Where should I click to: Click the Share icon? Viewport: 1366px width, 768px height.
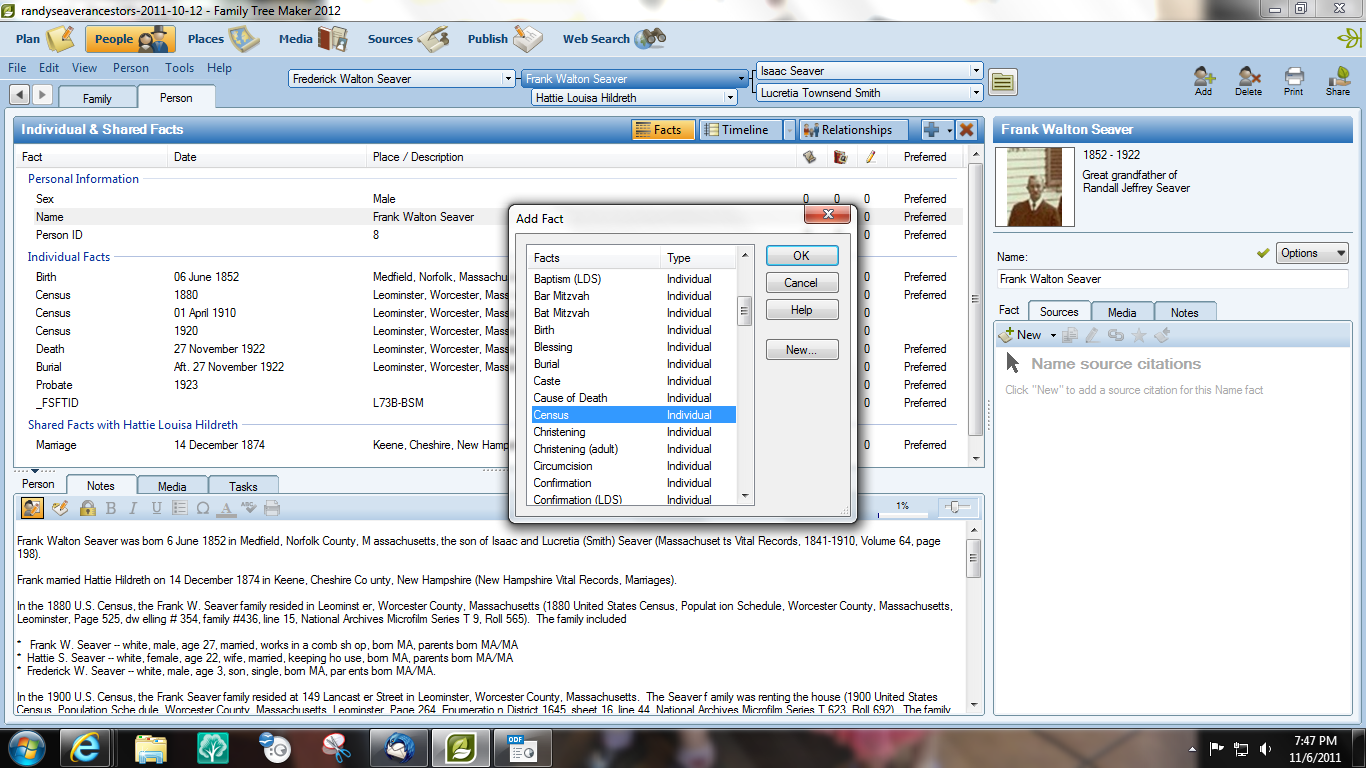click(1338, 80)
